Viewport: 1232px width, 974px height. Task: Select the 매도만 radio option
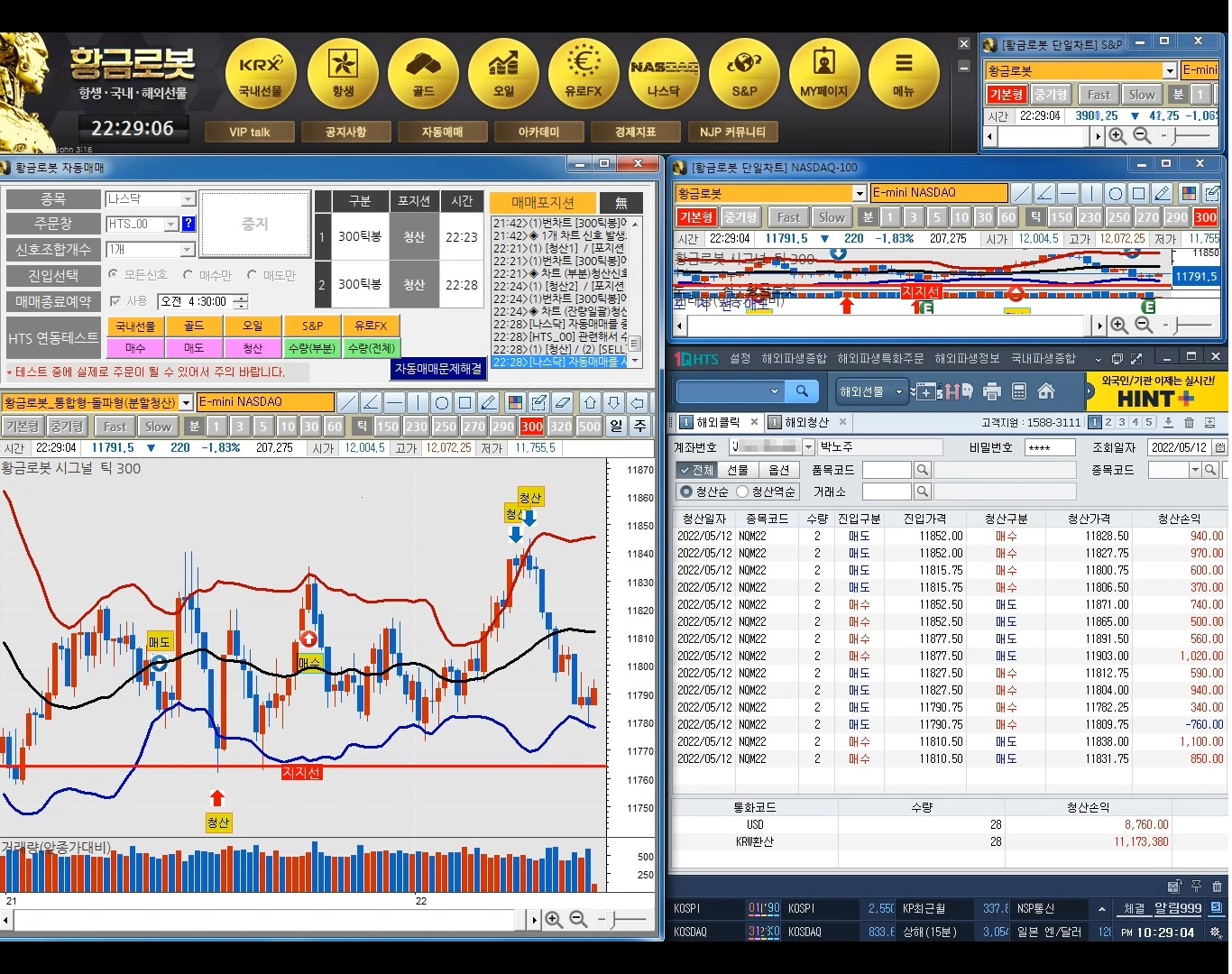252,275
